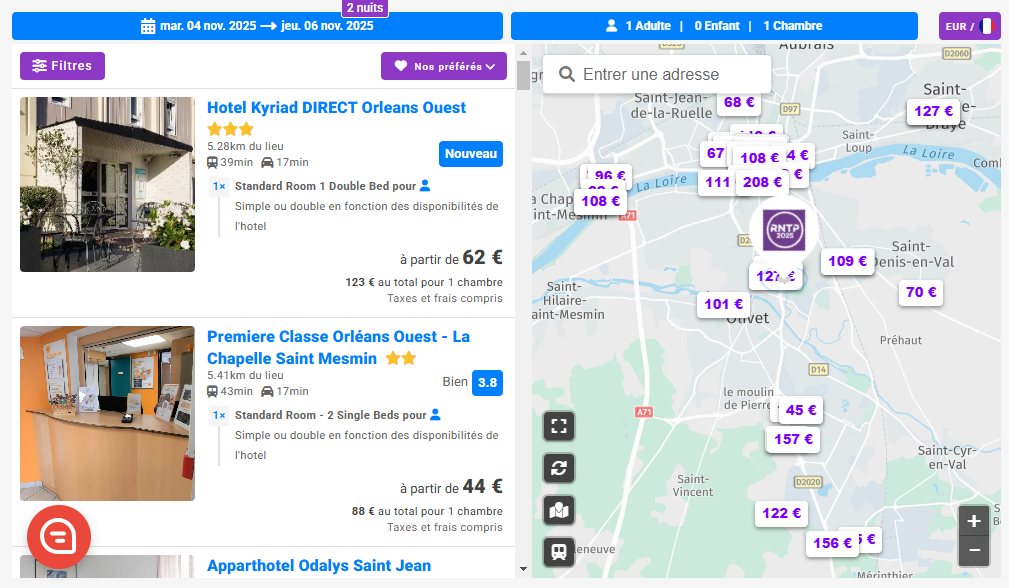The width and height of the screenshot is (1009, 588).
Task: Open Hotel Kyriad DIRECT Orleans Ouest link
Action: click(336, 107)
